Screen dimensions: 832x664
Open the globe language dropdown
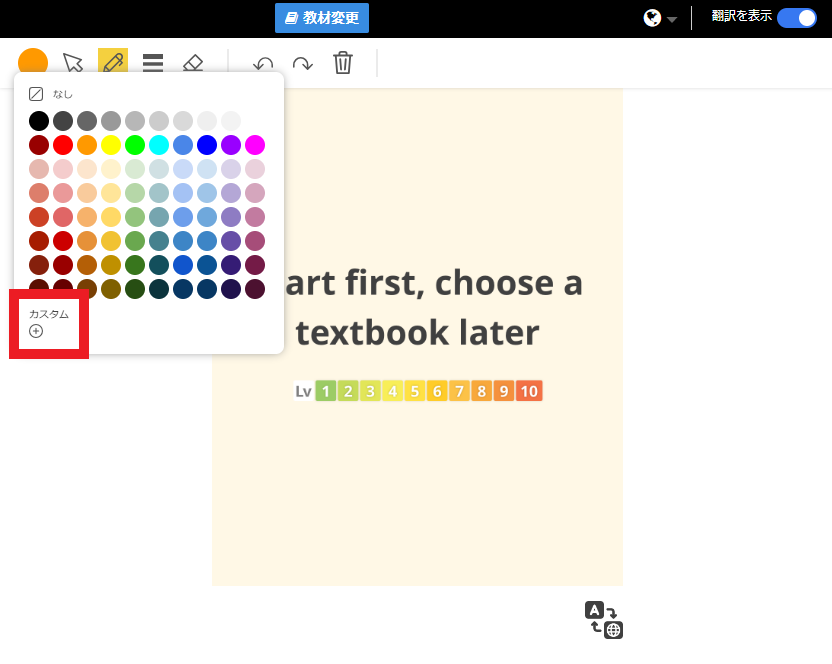[x=660, y=18]
